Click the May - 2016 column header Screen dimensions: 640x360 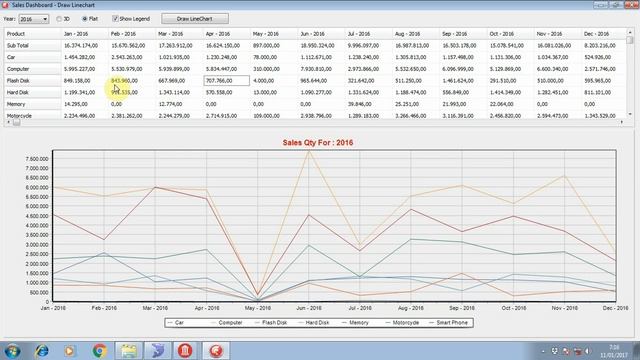274,34
